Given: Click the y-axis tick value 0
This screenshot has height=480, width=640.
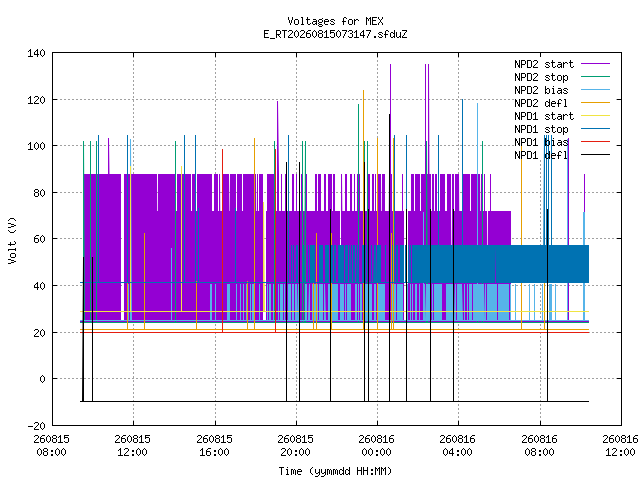Looking at the screenshot, I should pos(42,379).
